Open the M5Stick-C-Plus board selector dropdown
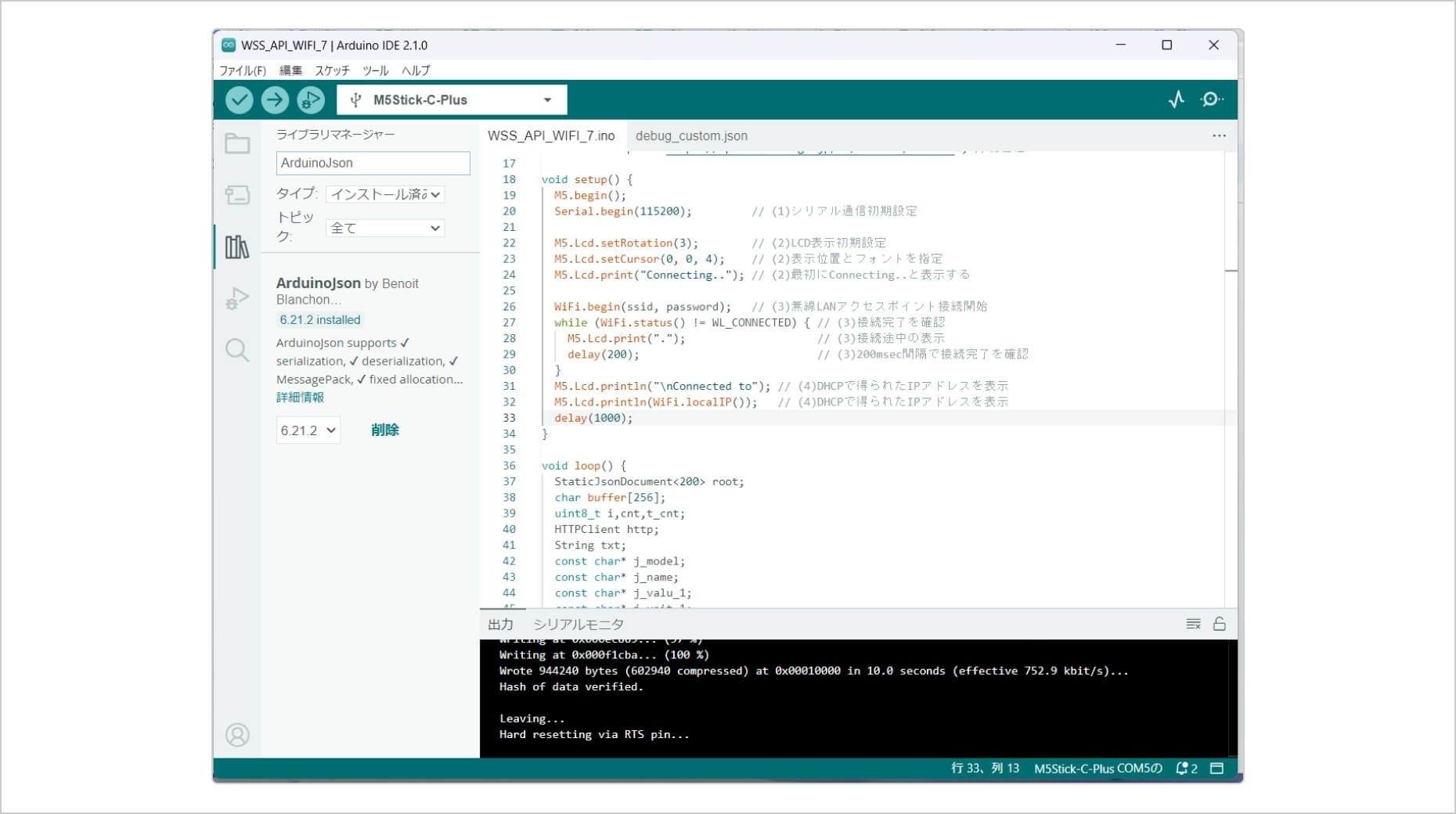The image size is (1456, 814). click(x=452, y=99)
